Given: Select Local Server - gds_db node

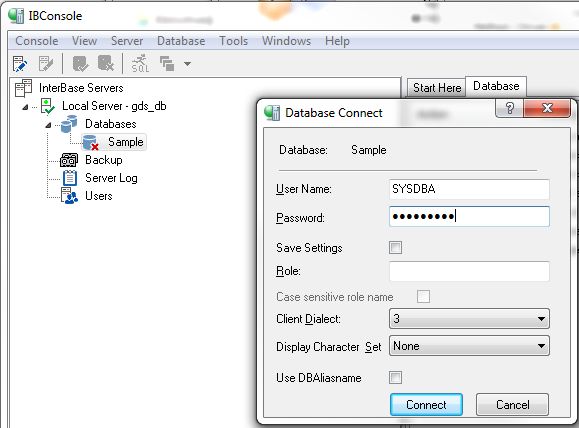Looking at the screenshot, I should tap(114, 106).
